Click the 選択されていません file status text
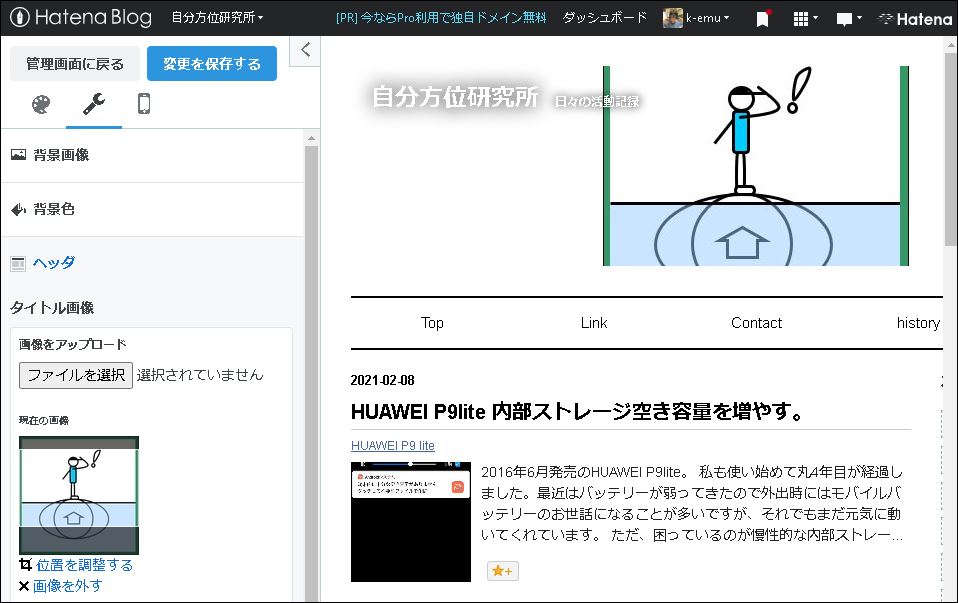 [x=200, y=375]
